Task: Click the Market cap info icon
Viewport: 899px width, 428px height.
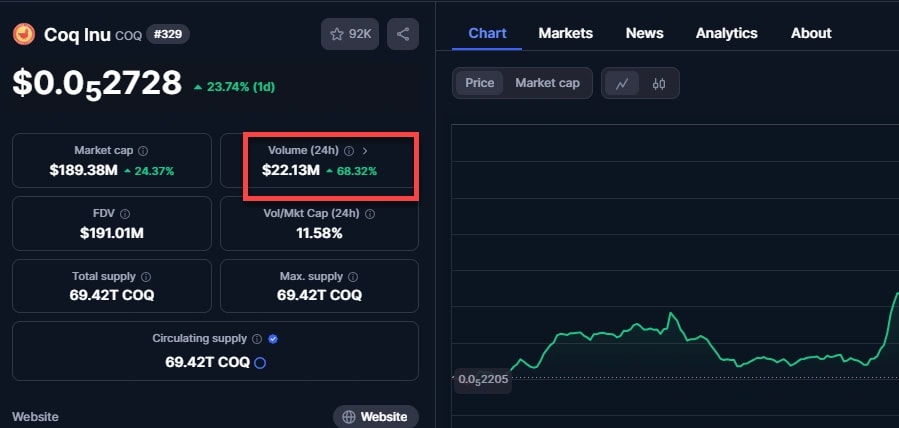Action: click(143, 151)
